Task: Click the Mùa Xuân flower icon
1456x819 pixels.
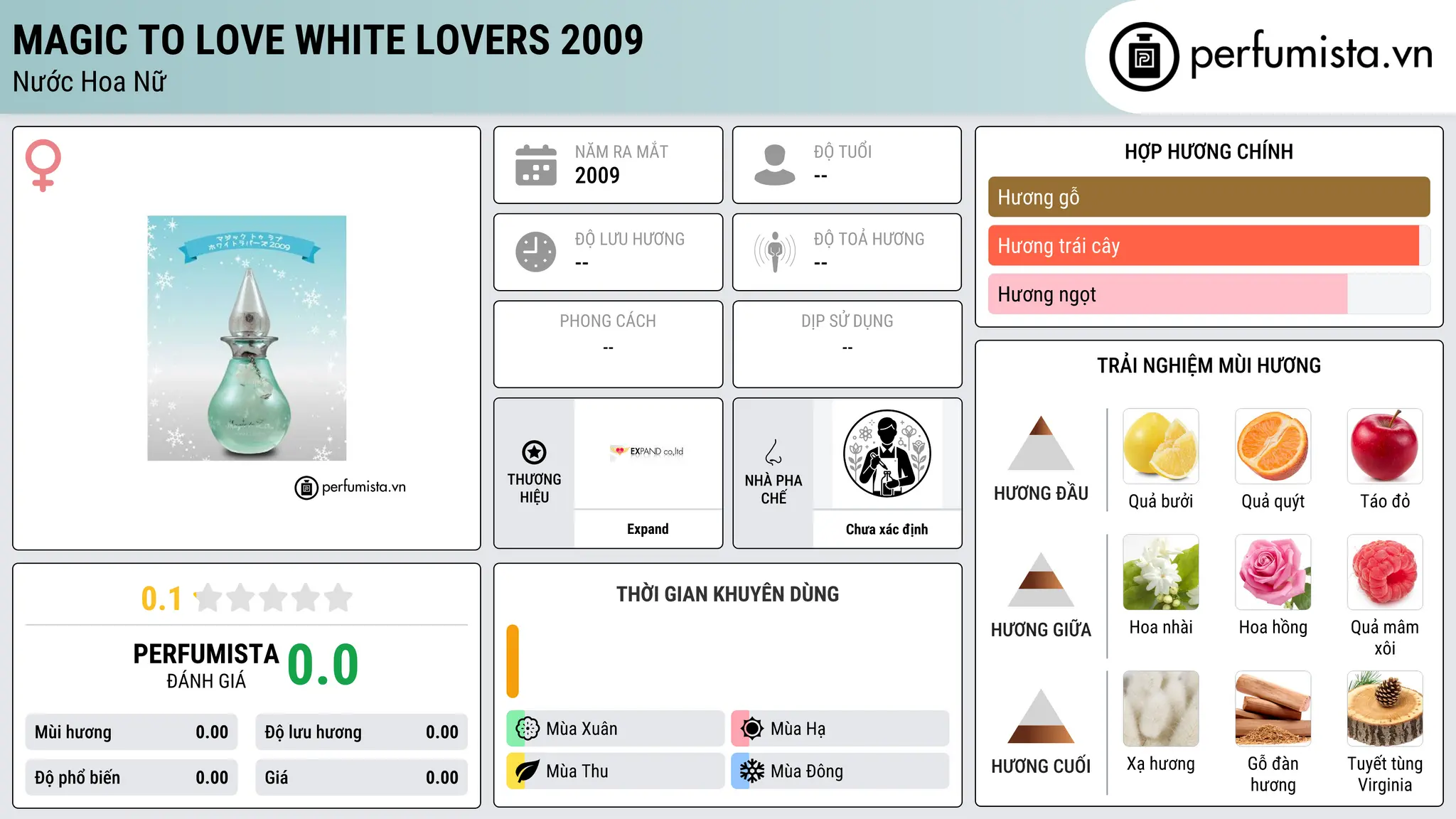Action: [528, 729]
